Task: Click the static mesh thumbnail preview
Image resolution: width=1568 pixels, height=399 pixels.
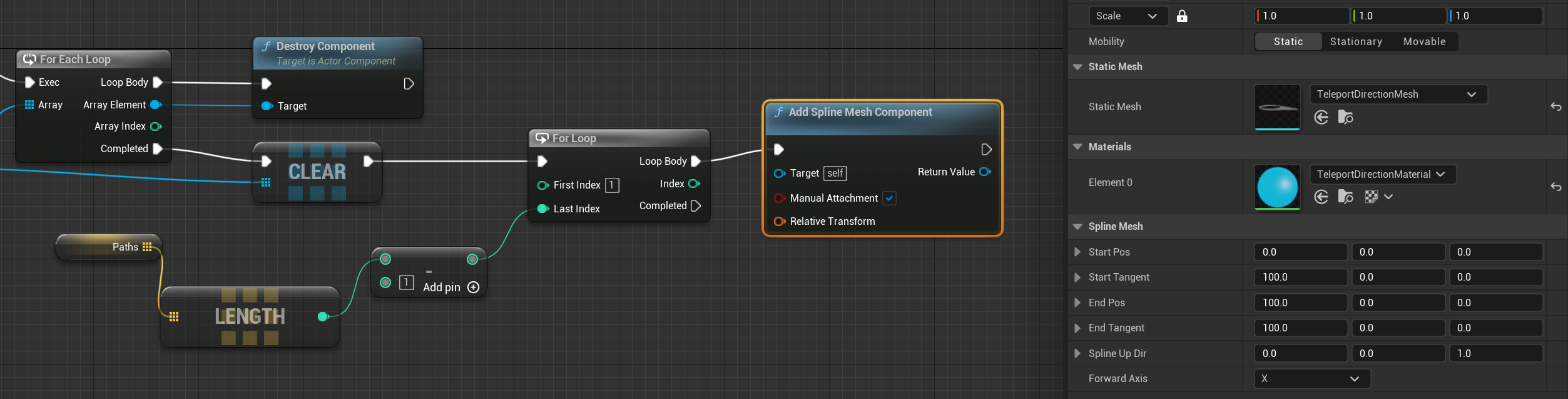Action: (1277, 107)
